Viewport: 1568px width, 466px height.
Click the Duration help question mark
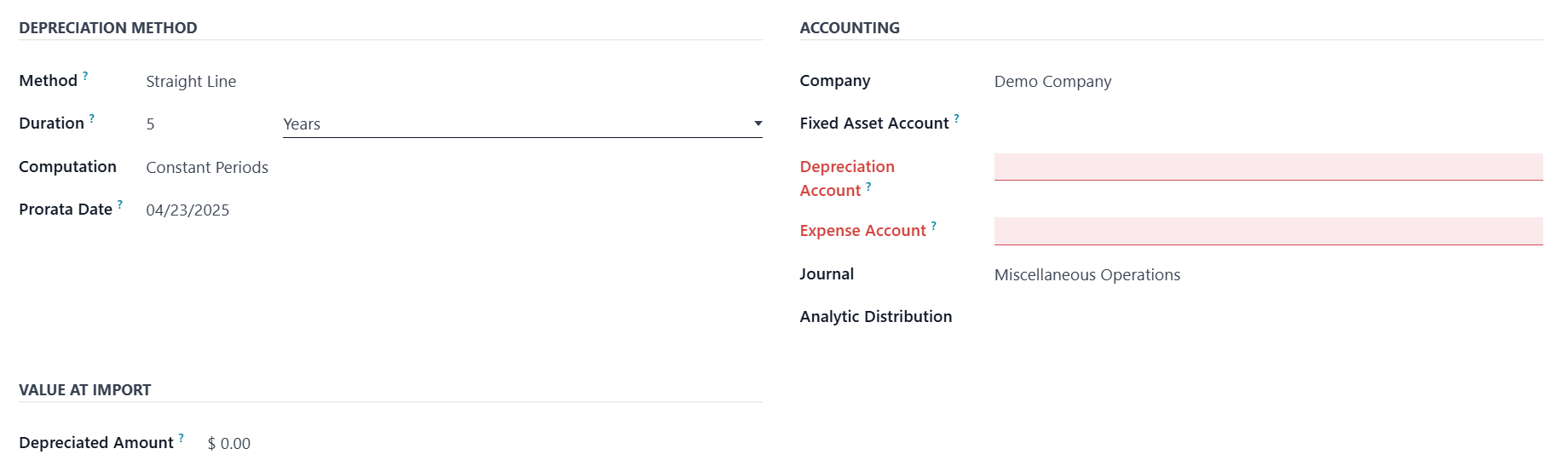tap(92, 118)
